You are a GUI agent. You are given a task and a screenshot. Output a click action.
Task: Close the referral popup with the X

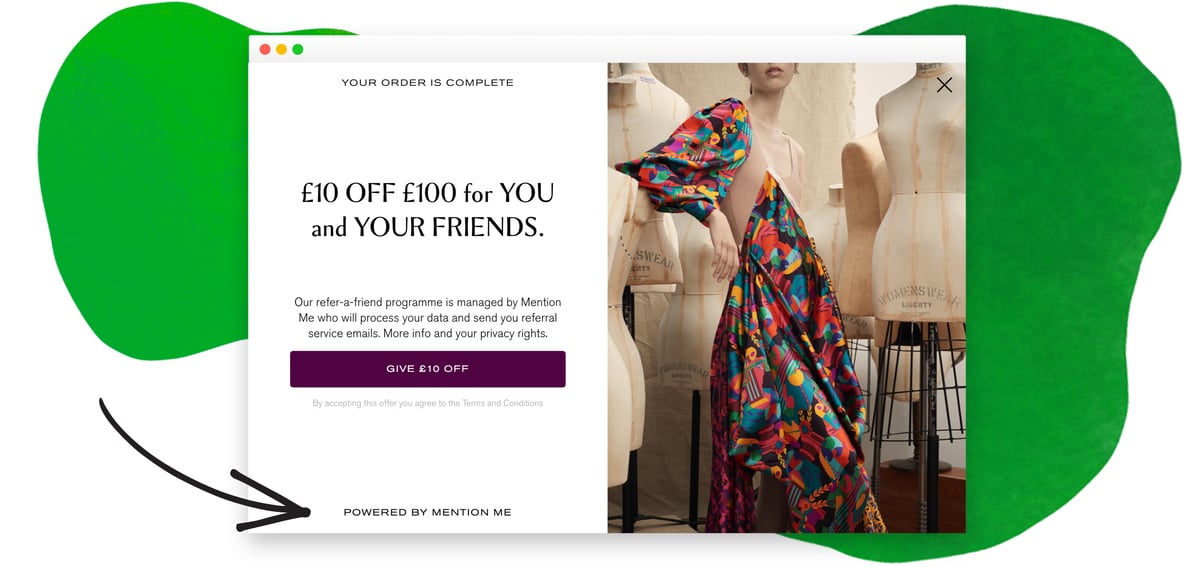click(944, 85)
